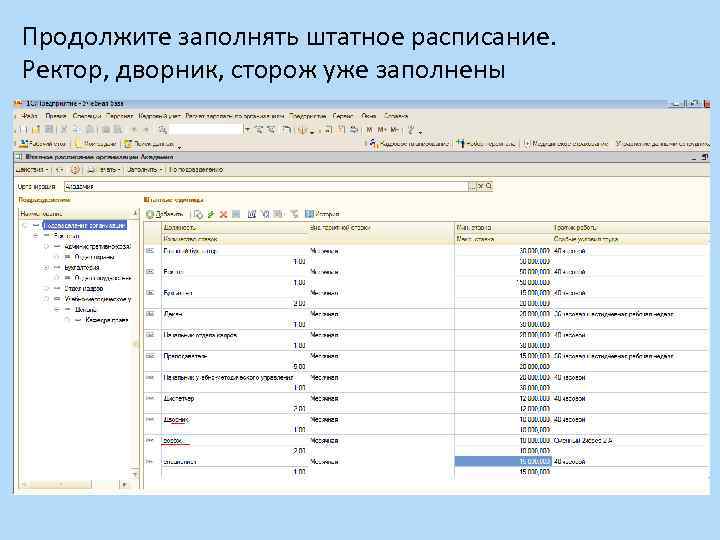Click the M+ button in main toolbar
The height and width of the screenshot is (540, 720).
(x=382, y=130)
